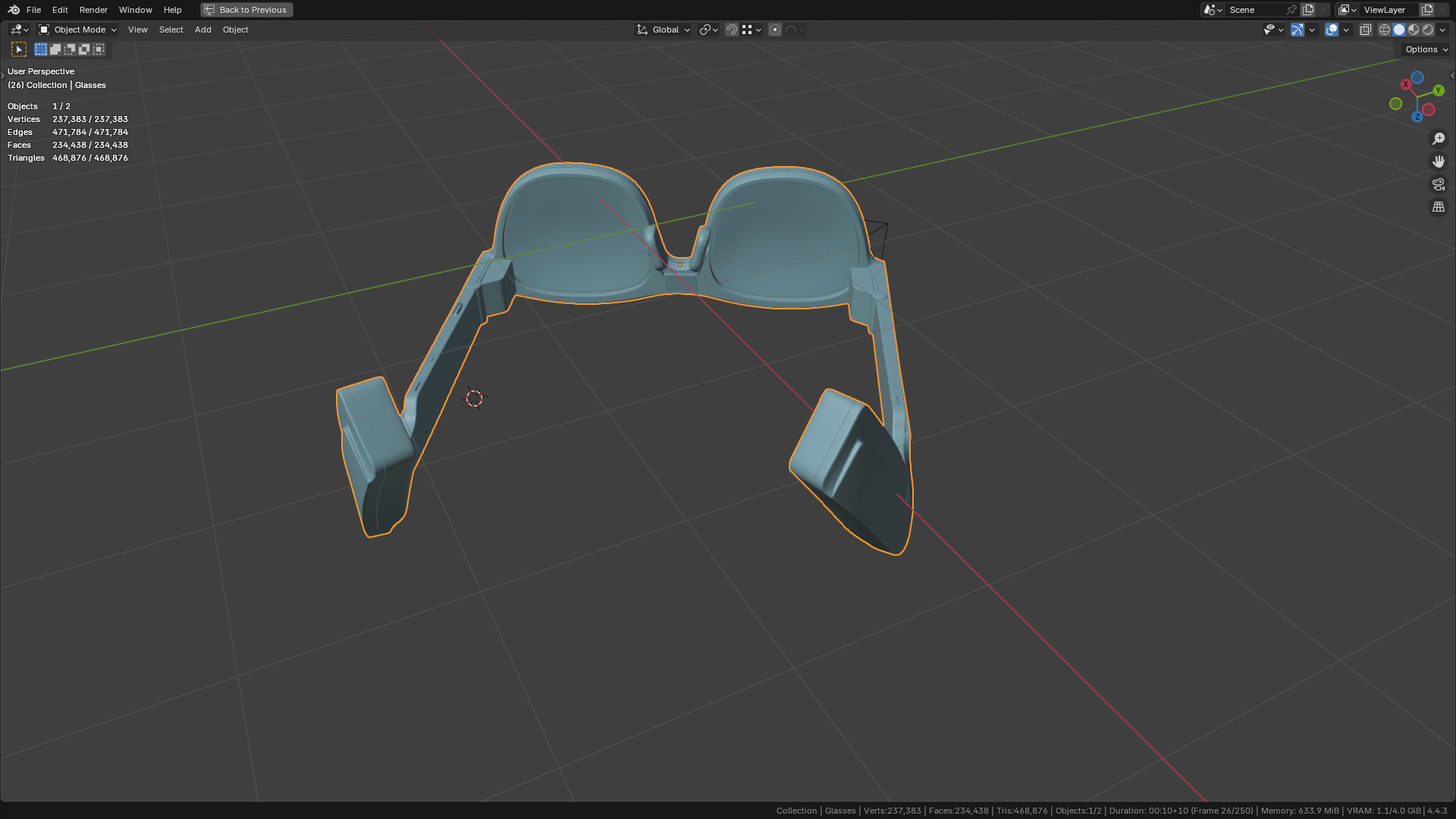Choose the Extend selection mode icon
1456x819 pixels.
click(x=55, y=49)
